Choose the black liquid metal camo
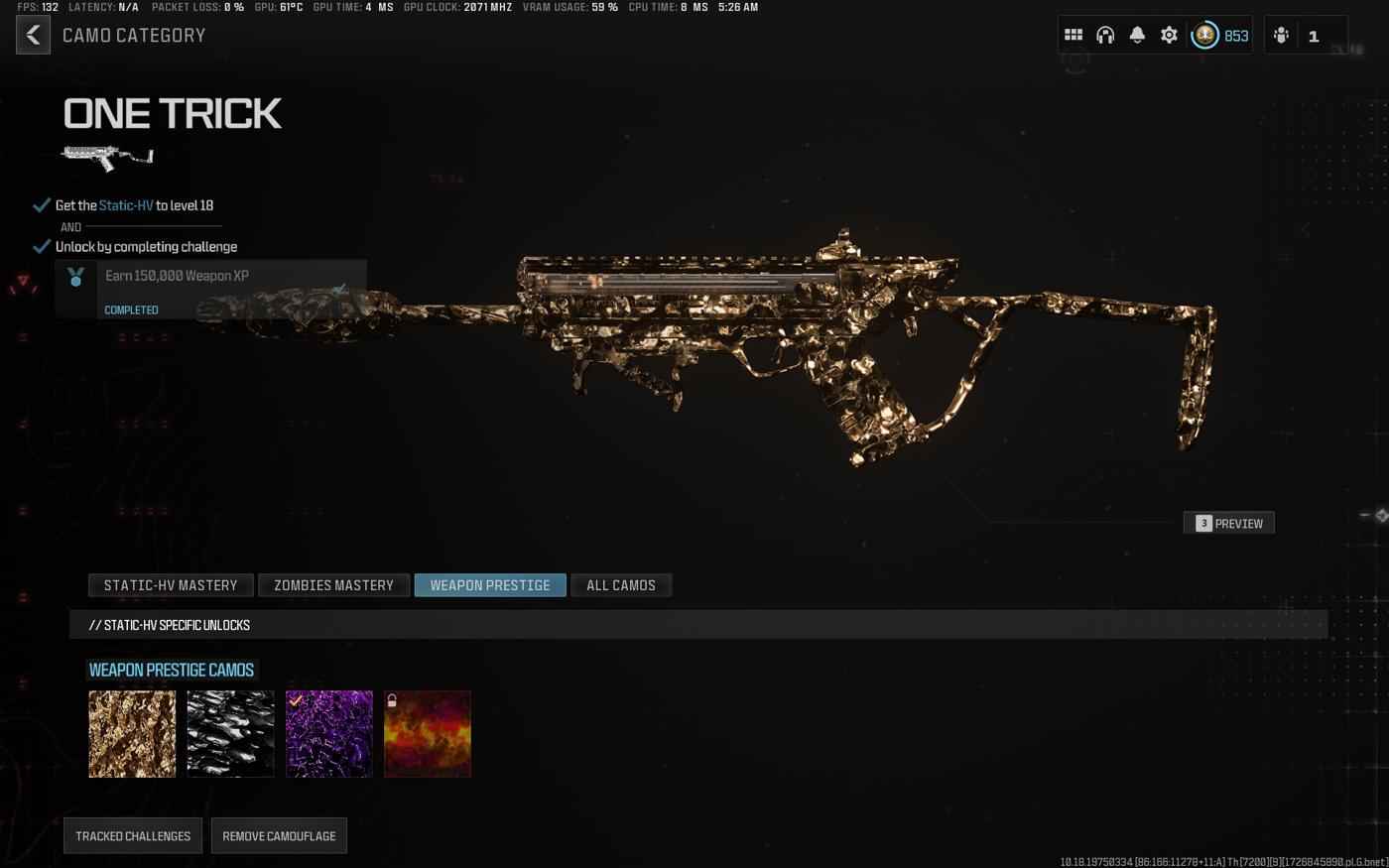The height and width of the screenshot is (868, 1389). [230, 734]
